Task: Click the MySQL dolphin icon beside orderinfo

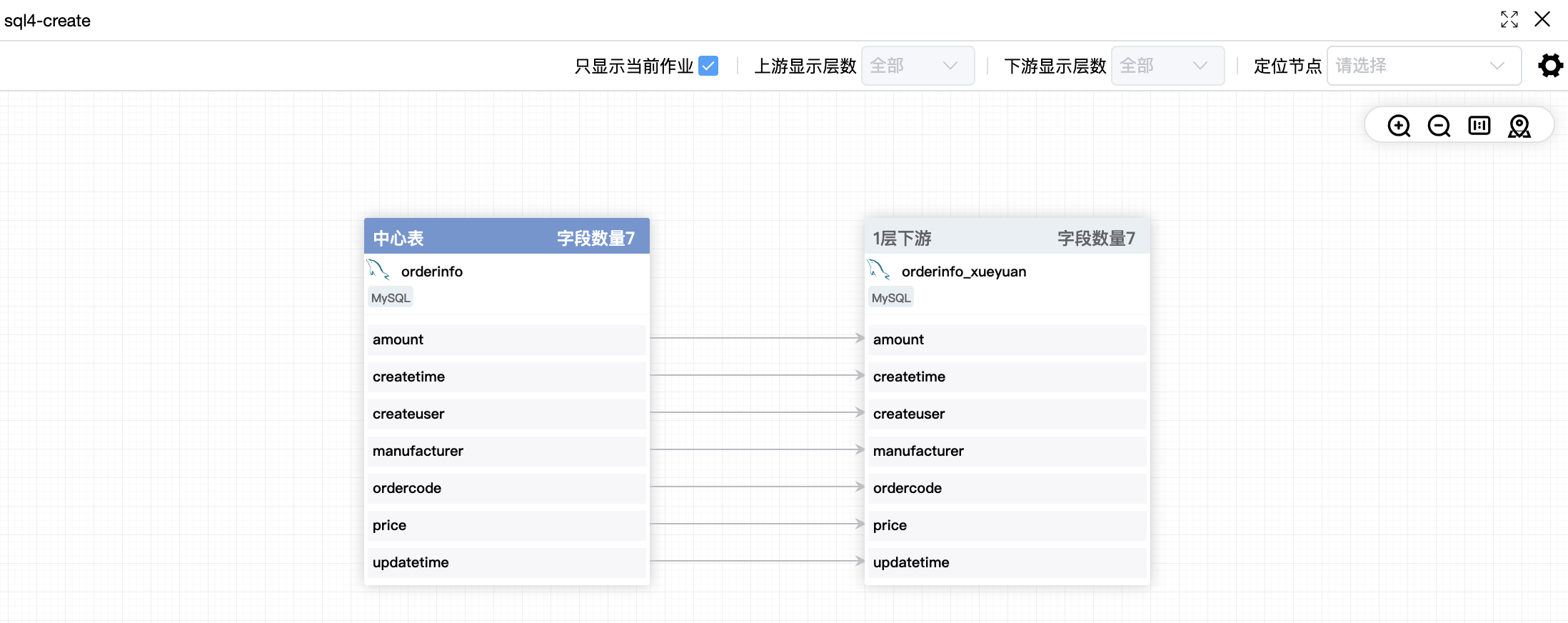Action: click(378, 270)
